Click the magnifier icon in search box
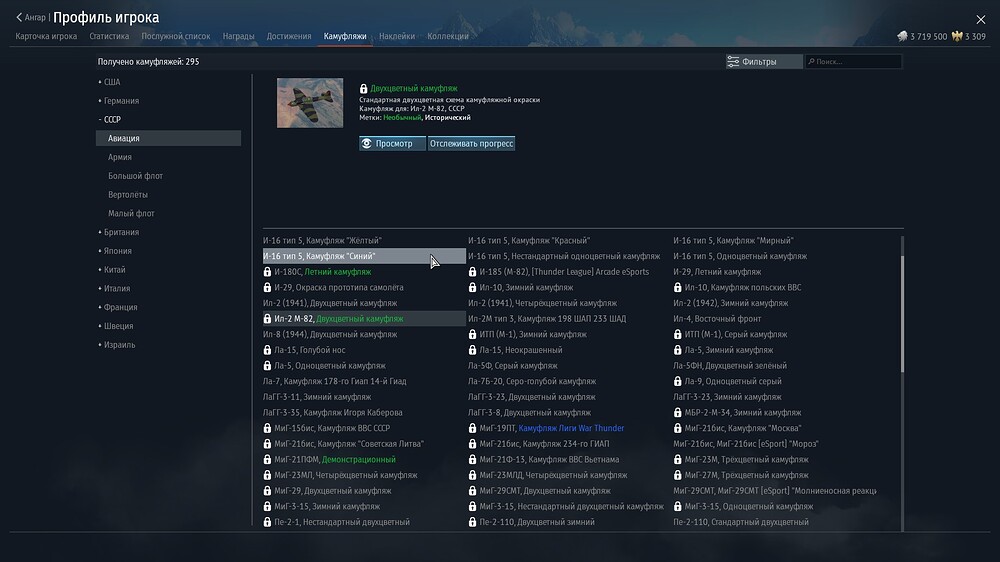1000x562 pixels. [811, 62]
